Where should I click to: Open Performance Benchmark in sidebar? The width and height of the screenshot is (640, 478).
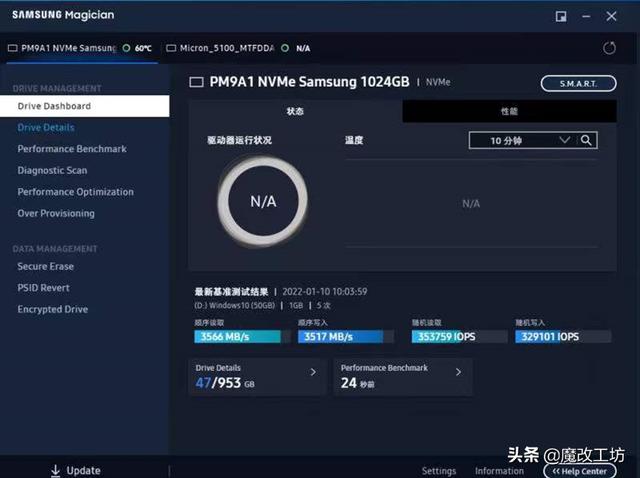72,149
